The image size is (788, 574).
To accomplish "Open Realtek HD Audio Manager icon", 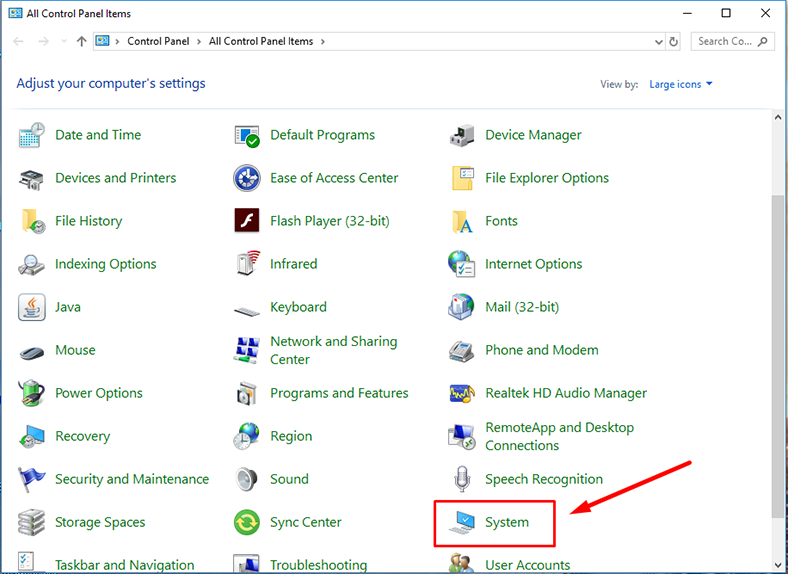I will point(462,394).
